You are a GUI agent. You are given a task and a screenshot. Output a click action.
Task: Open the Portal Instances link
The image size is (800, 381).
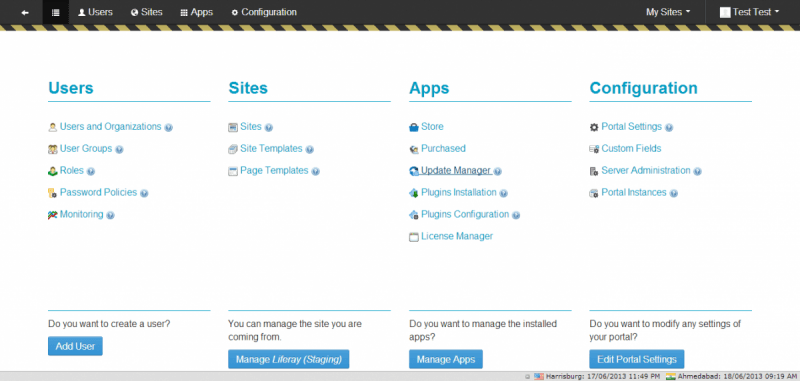[634, 192]
